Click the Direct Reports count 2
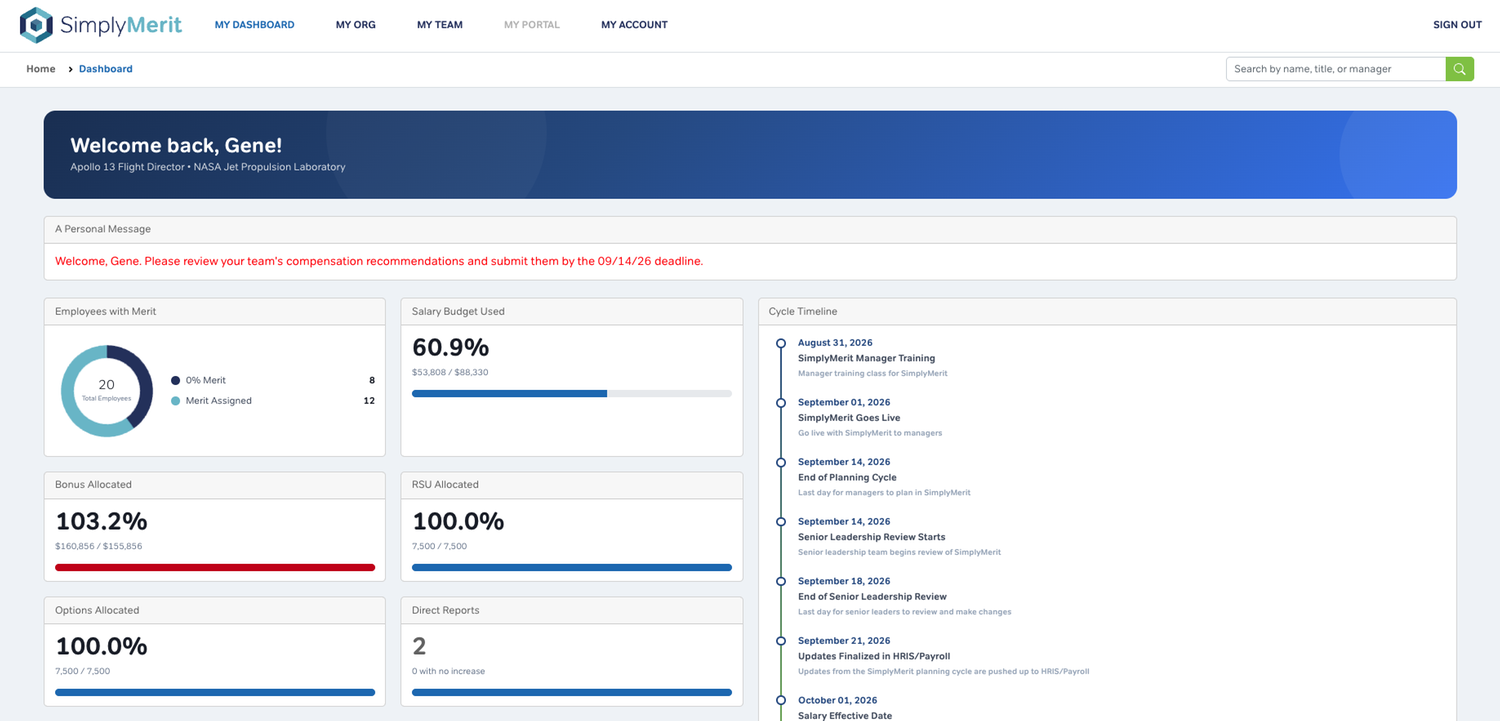 click(x=419, y=646)
